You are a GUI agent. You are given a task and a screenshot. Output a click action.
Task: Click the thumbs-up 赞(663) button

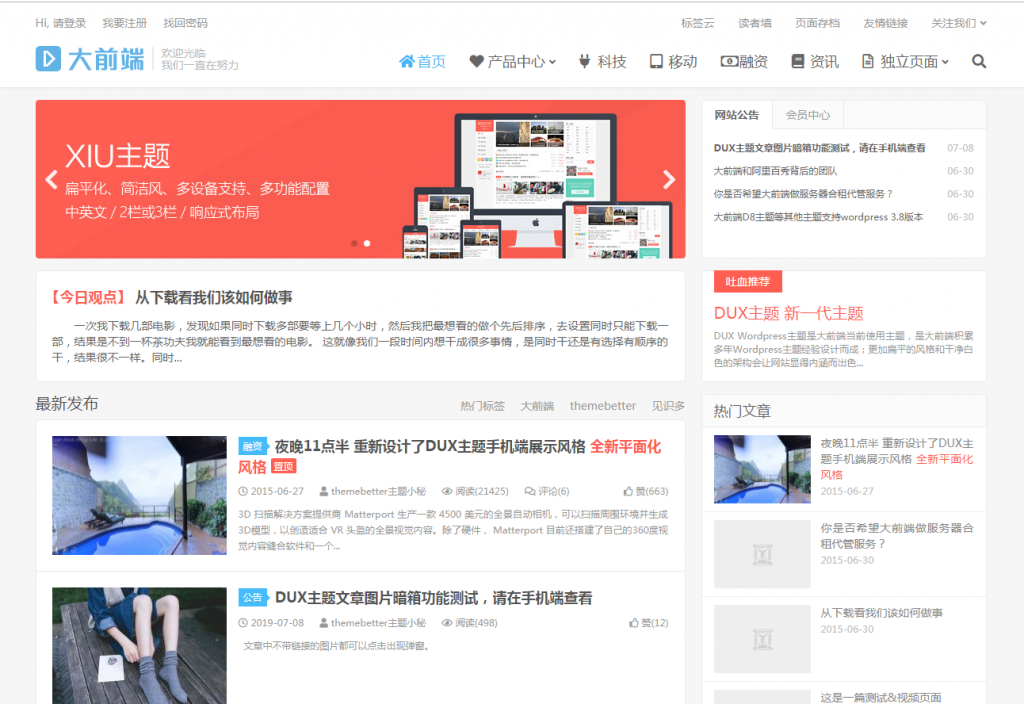(645, 491)
